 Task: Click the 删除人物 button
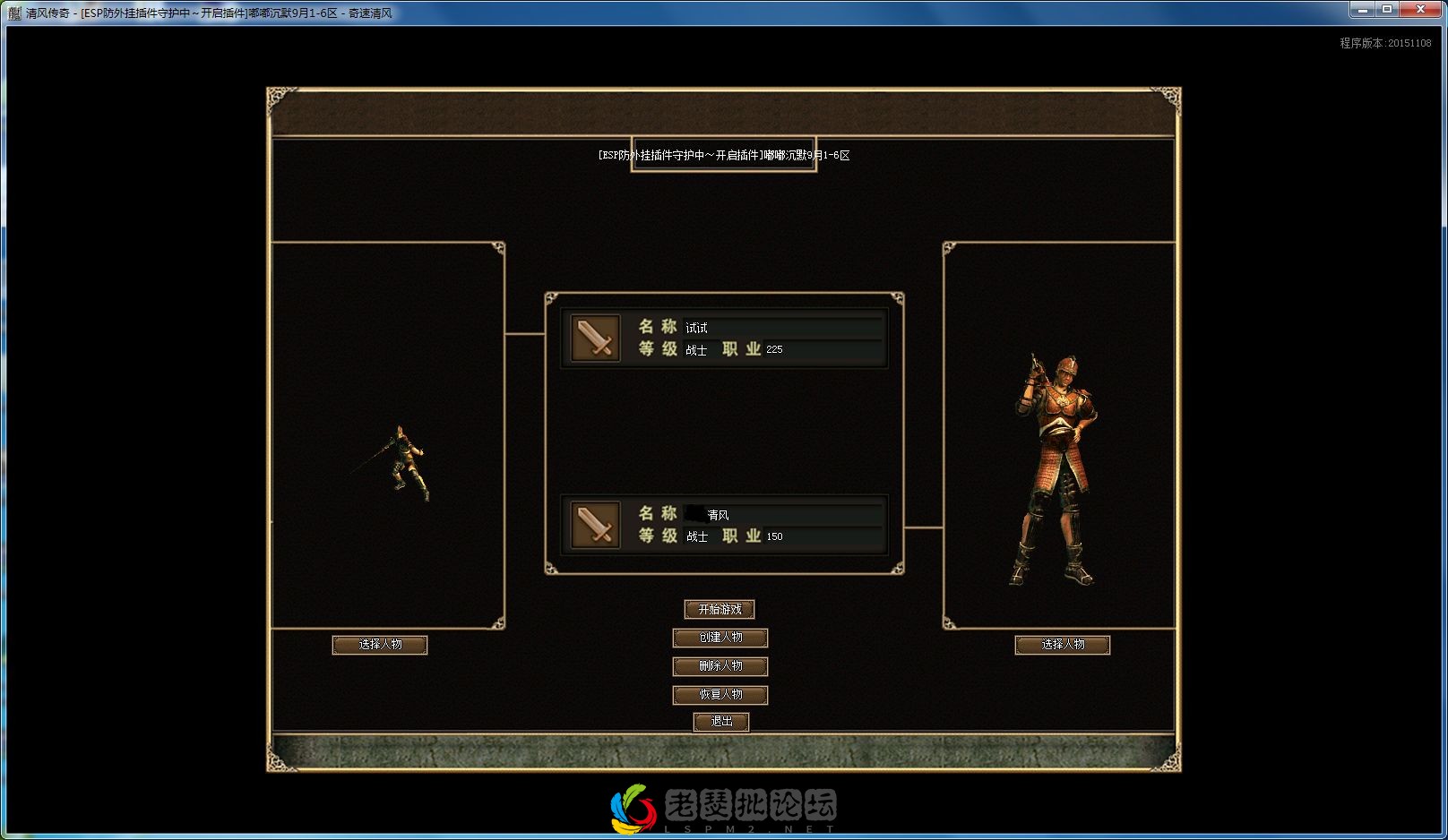pos(720,666)
